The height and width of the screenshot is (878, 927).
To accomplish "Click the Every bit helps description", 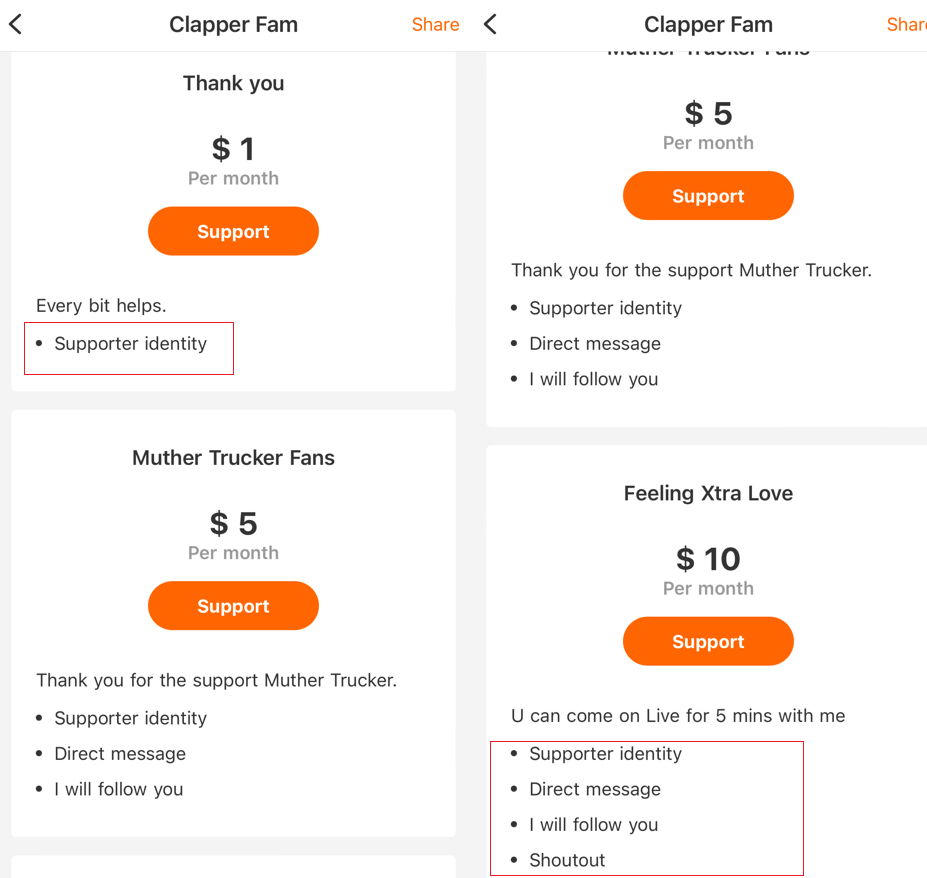I will (x=101, y=305).
